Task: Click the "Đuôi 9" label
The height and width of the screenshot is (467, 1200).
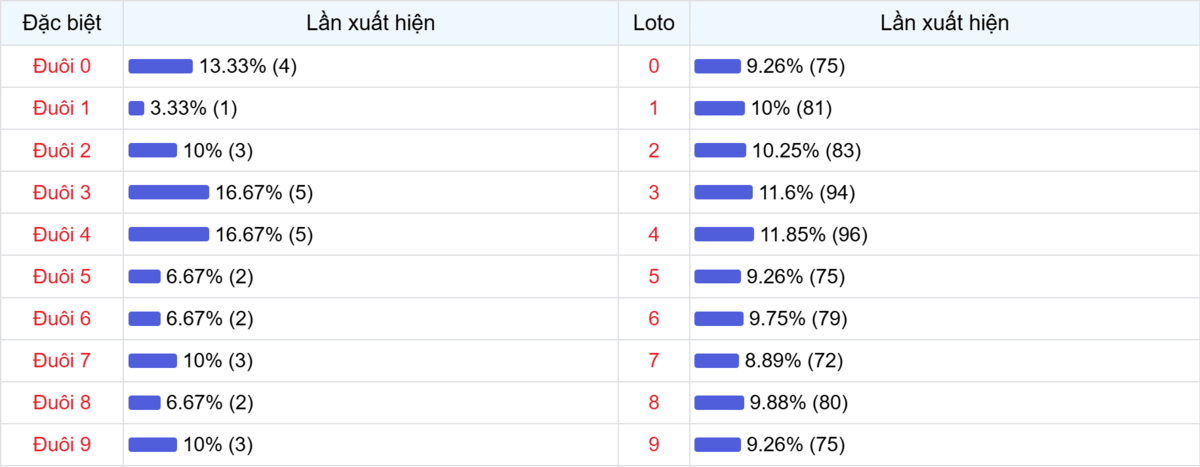Action: coord(62,444)
